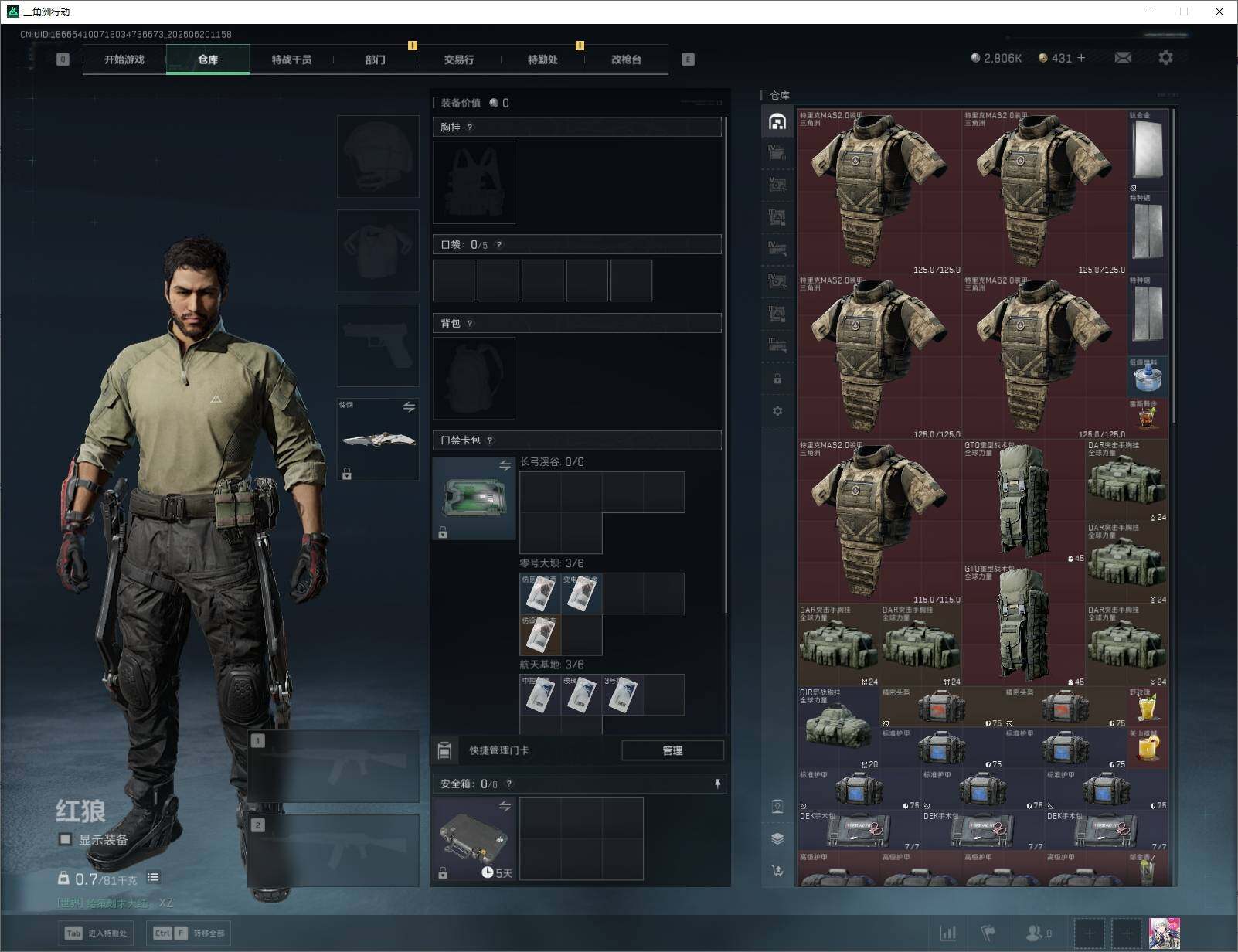
Task: Click the sort/organize arrows sidebar icon
Action: (x=777, y=871)
